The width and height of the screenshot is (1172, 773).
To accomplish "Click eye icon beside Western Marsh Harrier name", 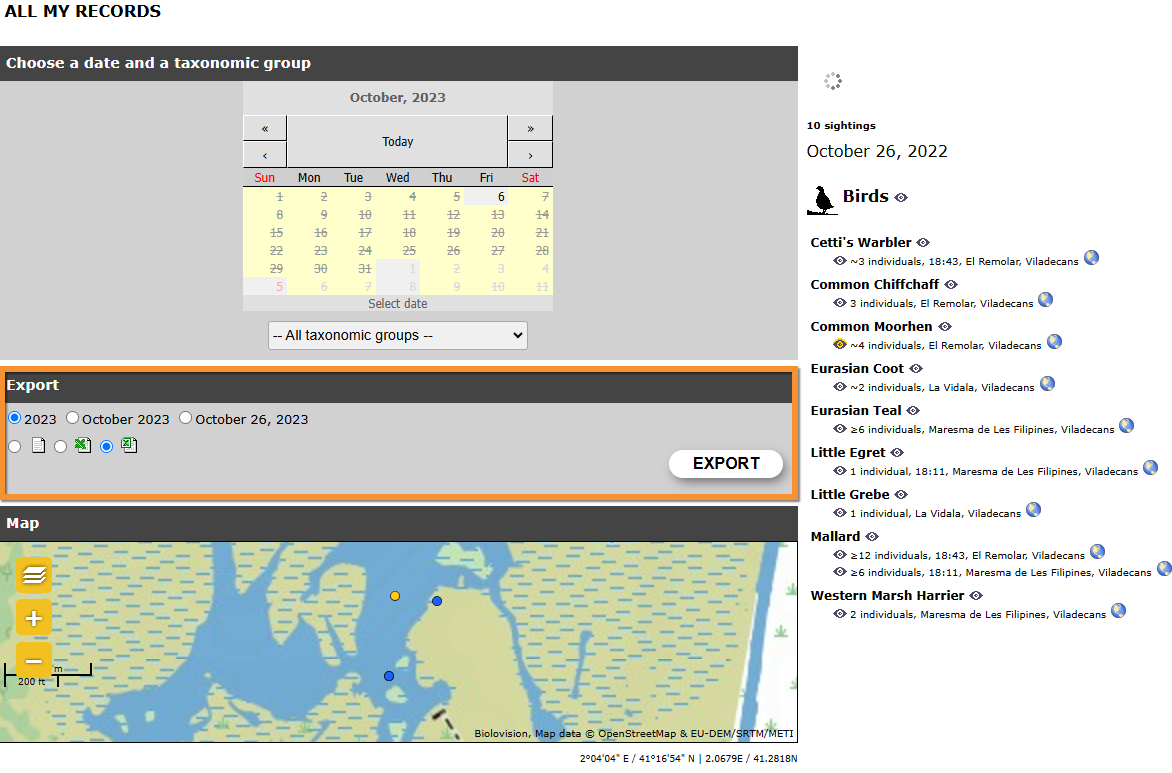I will coord(976,596).
